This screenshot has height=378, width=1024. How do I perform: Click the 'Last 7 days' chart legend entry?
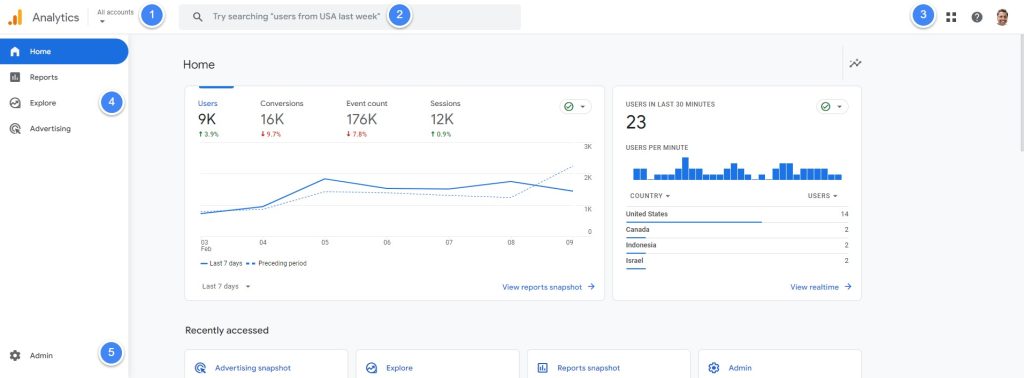pos(222,264)
